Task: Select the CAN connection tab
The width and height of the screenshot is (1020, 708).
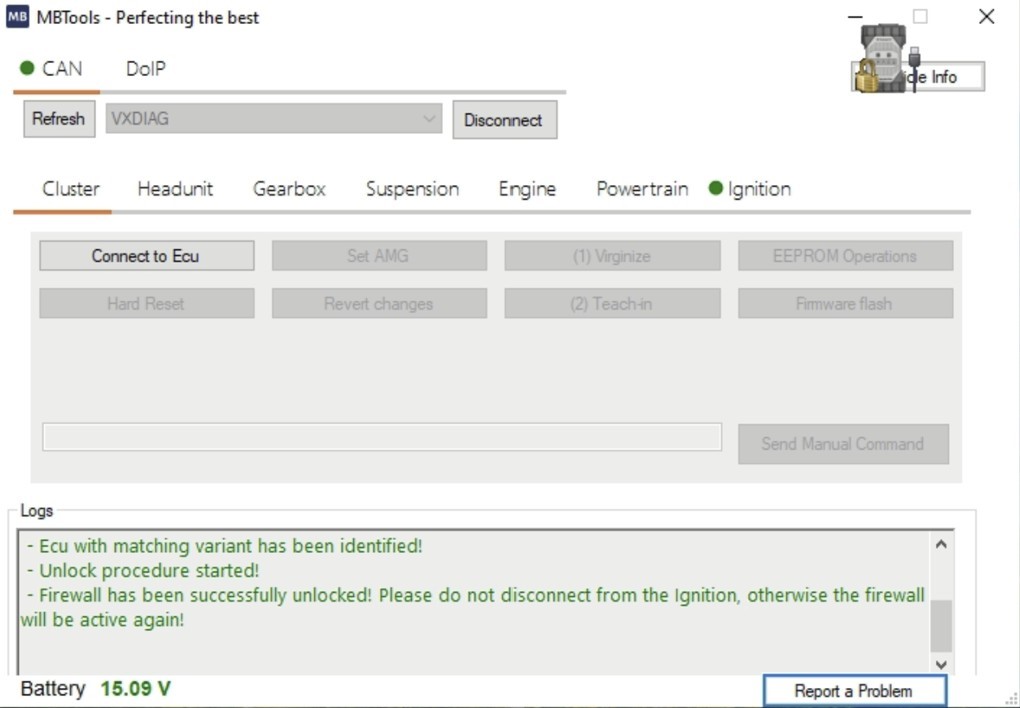Action: (61, 69)
